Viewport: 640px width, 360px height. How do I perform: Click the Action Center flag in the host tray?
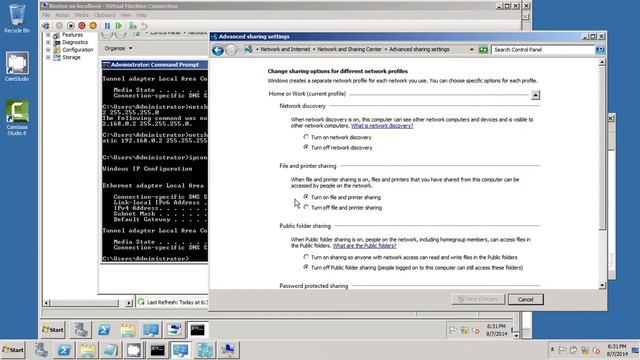[562, 350]
